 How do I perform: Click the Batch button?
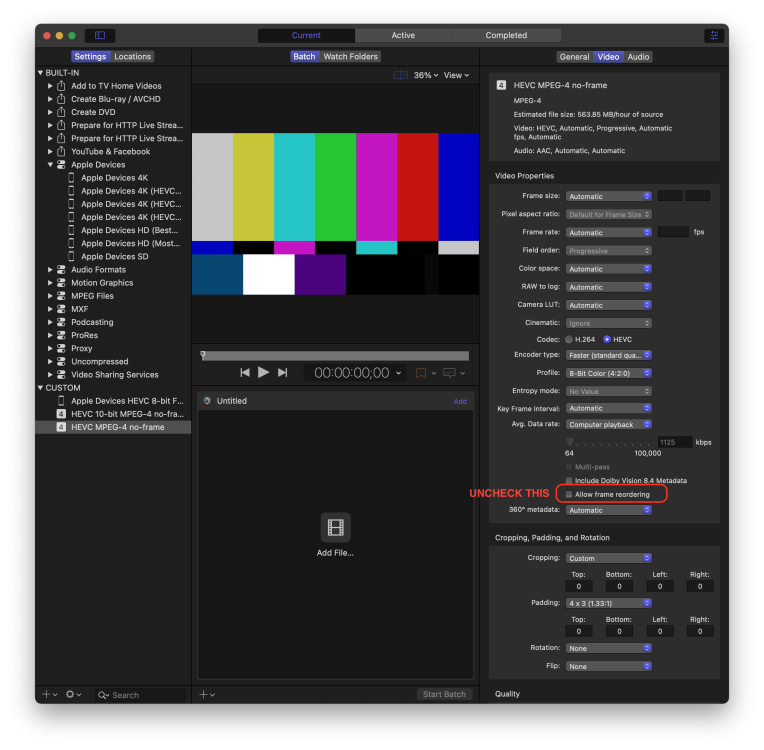(304, 57)
